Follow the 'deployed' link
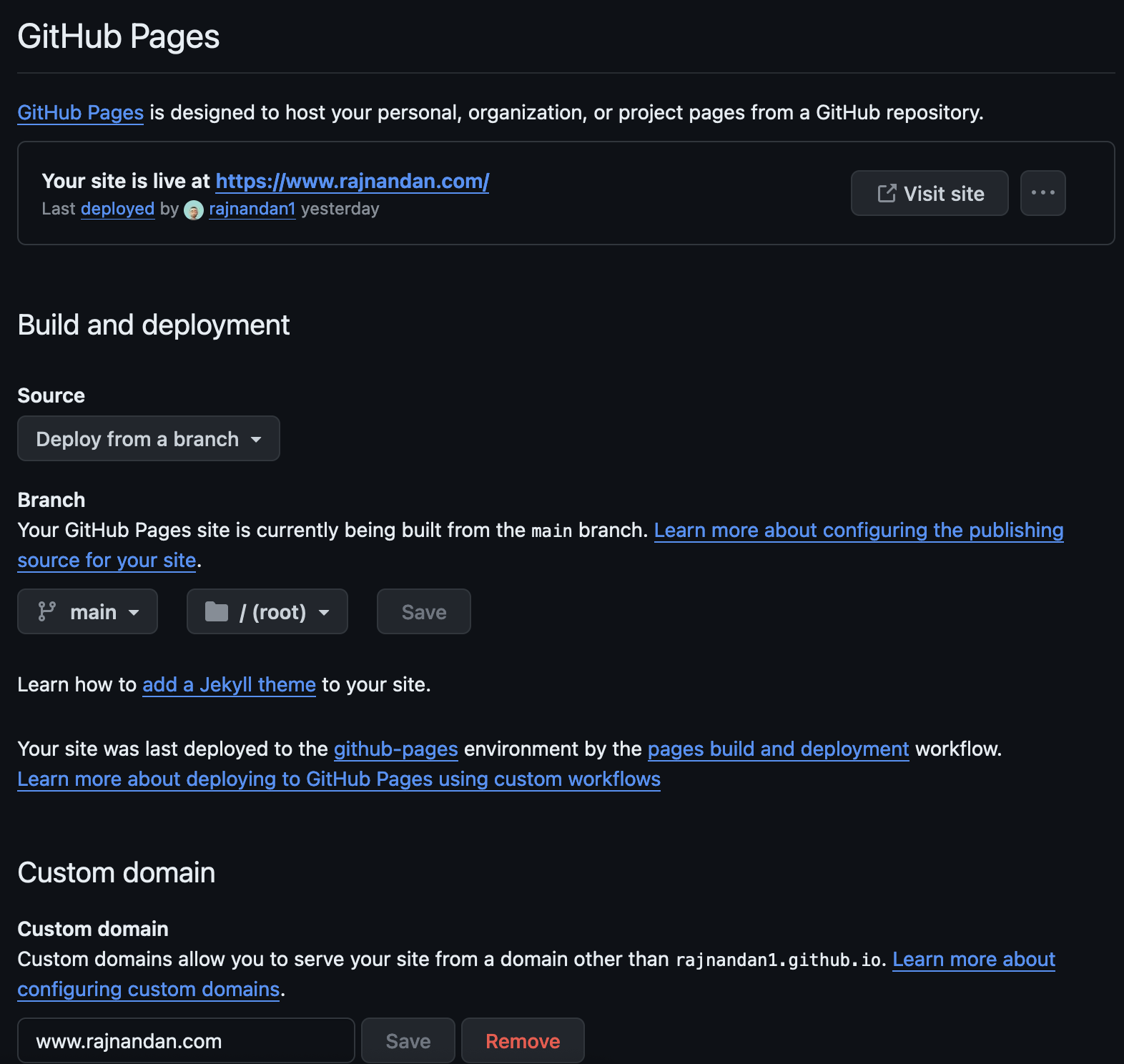Viewport: 1124px width, 1064px height. [118, 209]
